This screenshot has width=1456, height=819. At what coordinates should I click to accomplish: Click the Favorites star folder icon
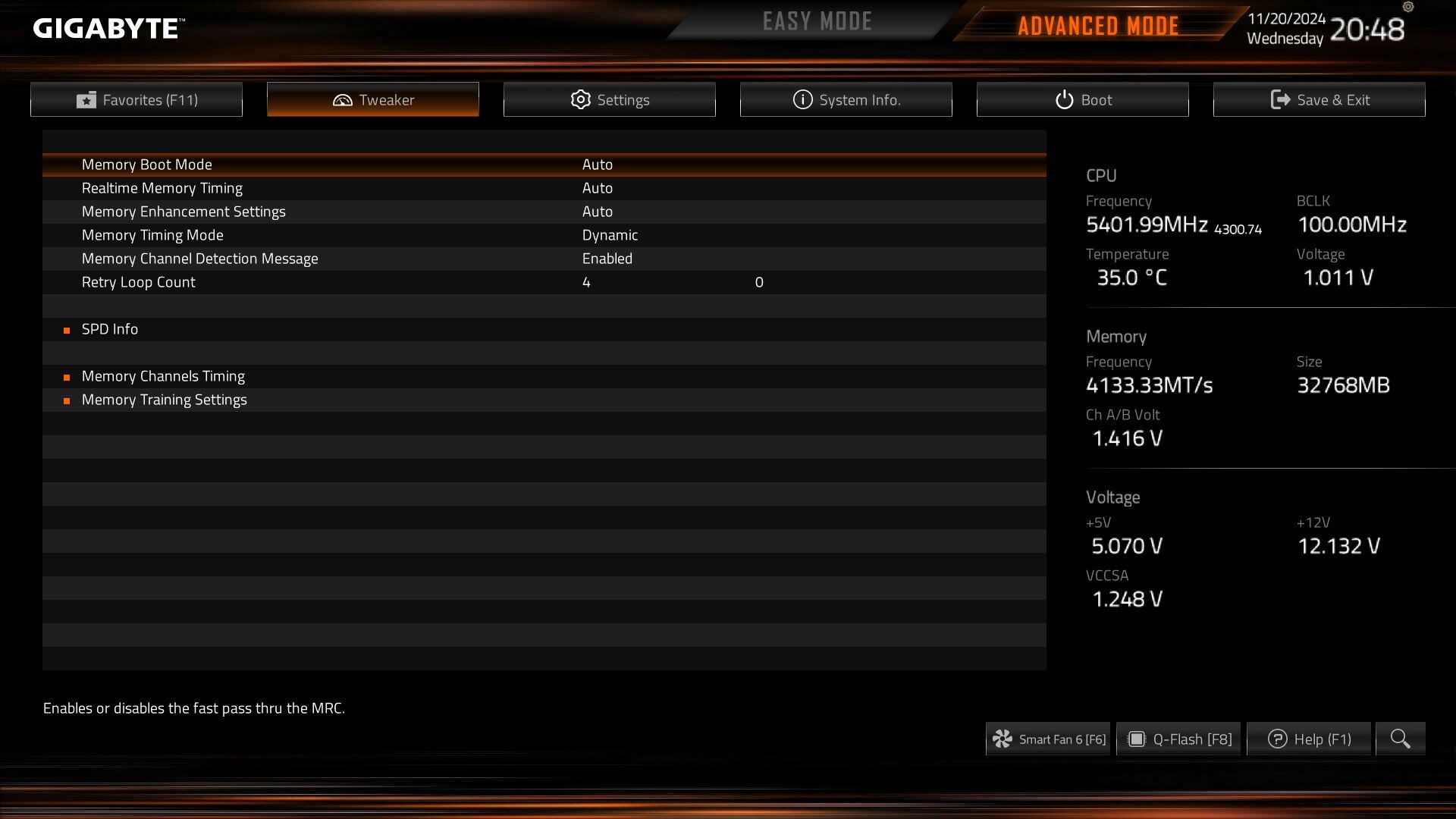click(86, 100)
